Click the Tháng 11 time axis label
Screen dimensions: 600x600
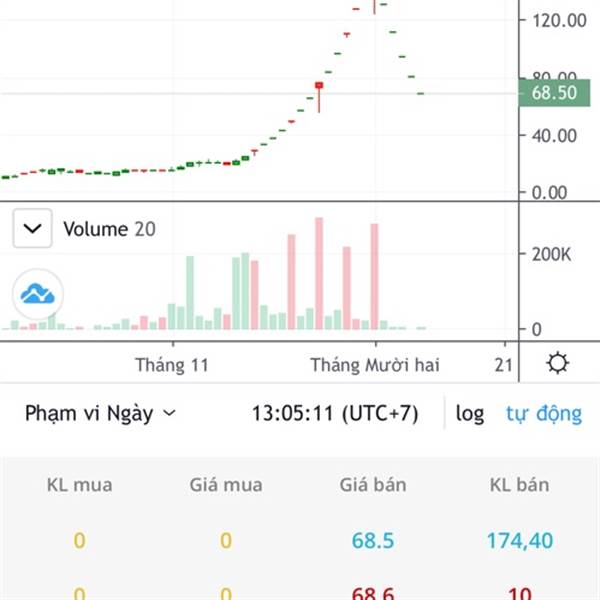coord(172,365)
